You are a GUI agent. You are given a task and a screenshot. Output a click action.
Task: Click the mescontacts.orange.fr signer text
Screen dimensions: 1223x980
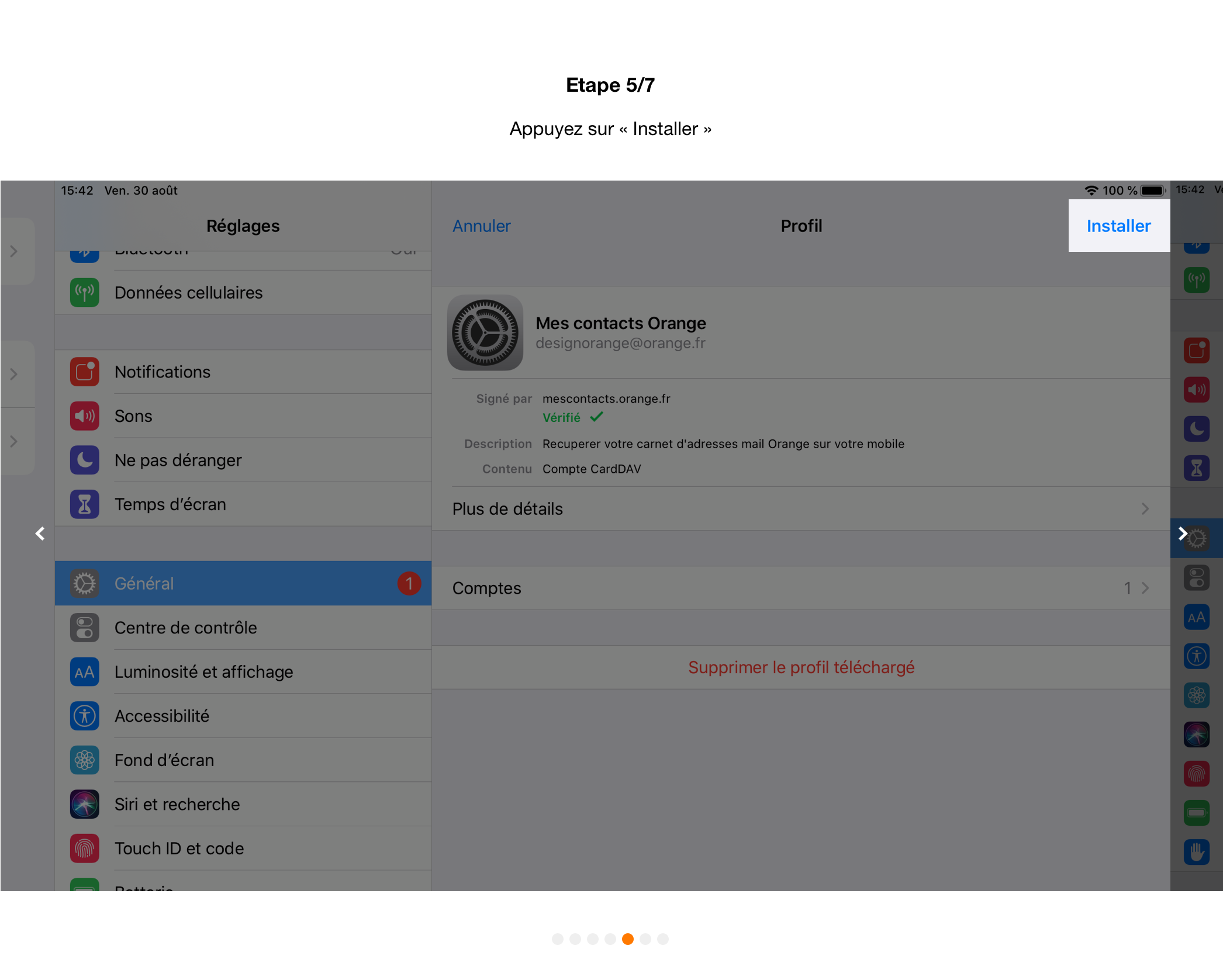point(606,399)
